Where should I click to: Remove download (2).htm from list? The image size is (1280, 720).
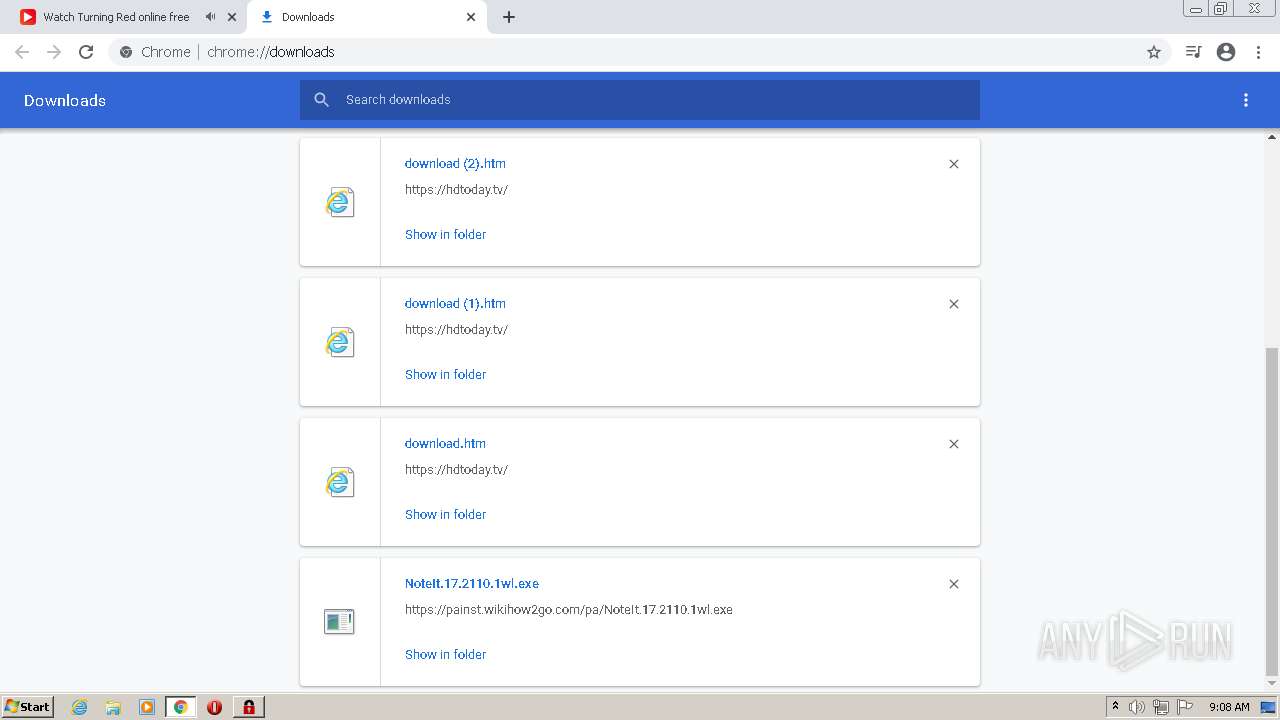tap(954, 164)
